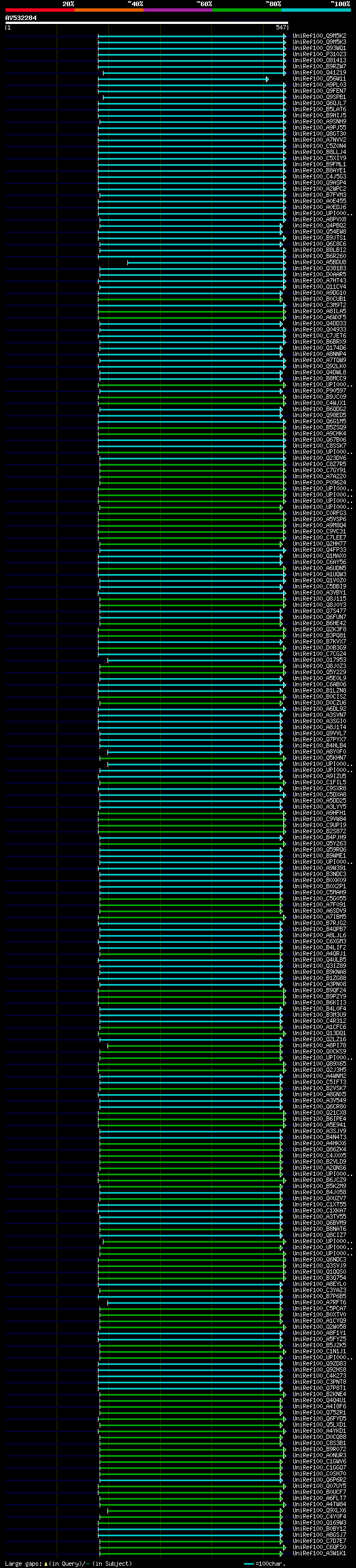356x1568 pixels.
Task: Open hit UniRef100_Q9M5K2
Action: (x=319, y=36)
